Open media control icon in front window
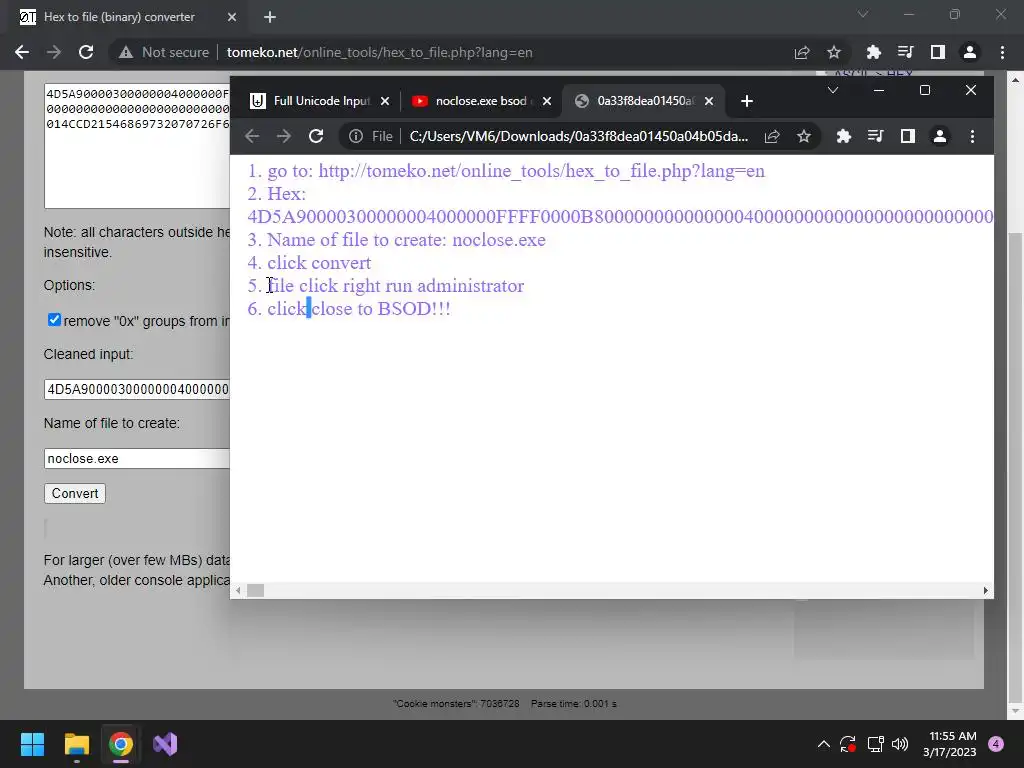Screen dimensions: 1024x768 point(876,136)
